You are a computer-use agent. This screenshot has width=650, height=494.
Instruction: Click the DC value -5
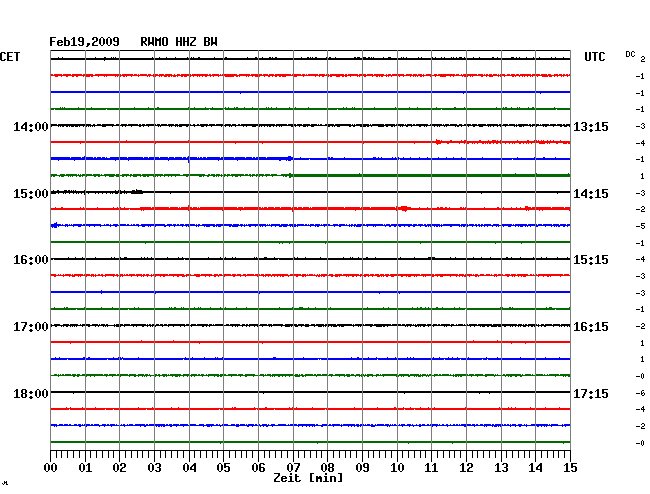640,226
